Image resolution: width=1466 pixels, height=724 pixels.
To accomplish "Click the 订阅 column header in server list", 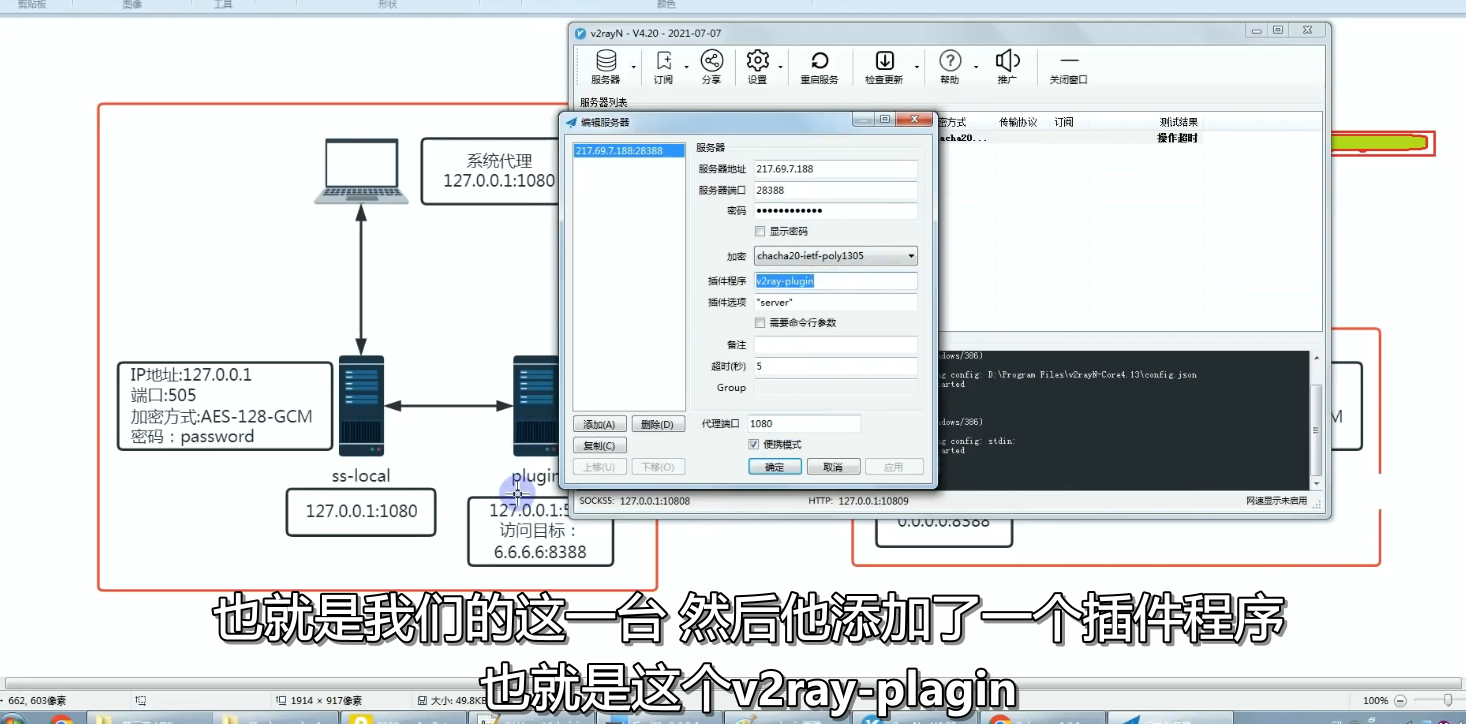I will point(1063,122).
